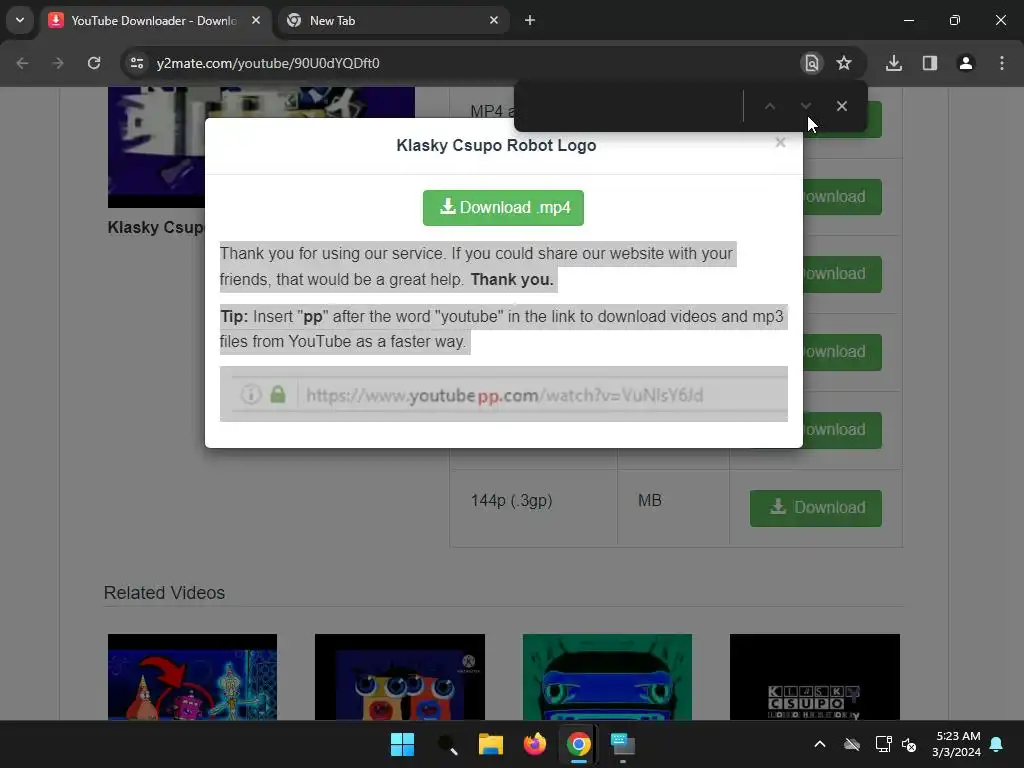Open the clock showing 5:23 AM
This screenshot has width=1024, height=768.
coord(957,744)
